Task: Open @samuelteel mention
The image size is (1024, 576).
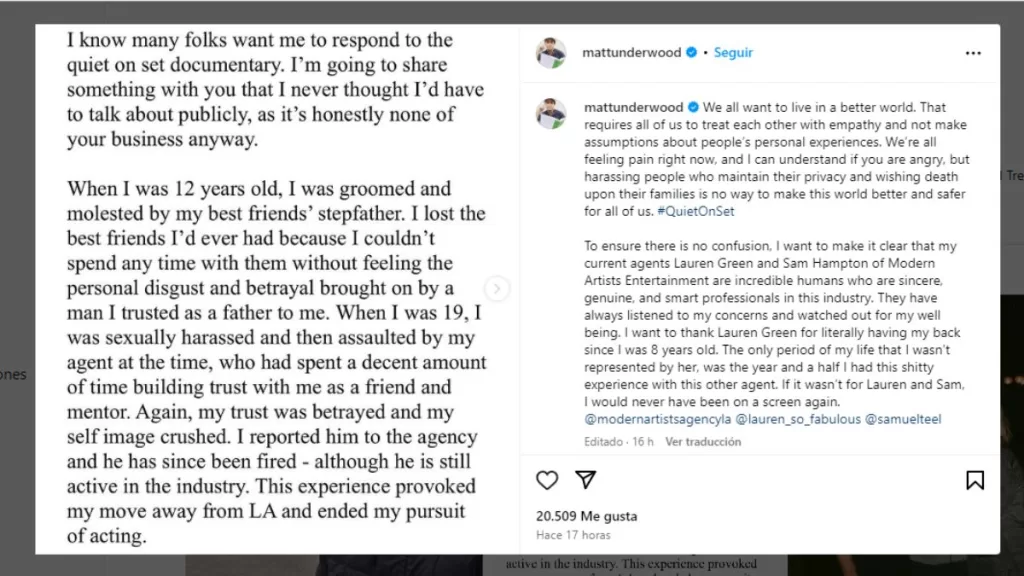Action: coord(904,419)
